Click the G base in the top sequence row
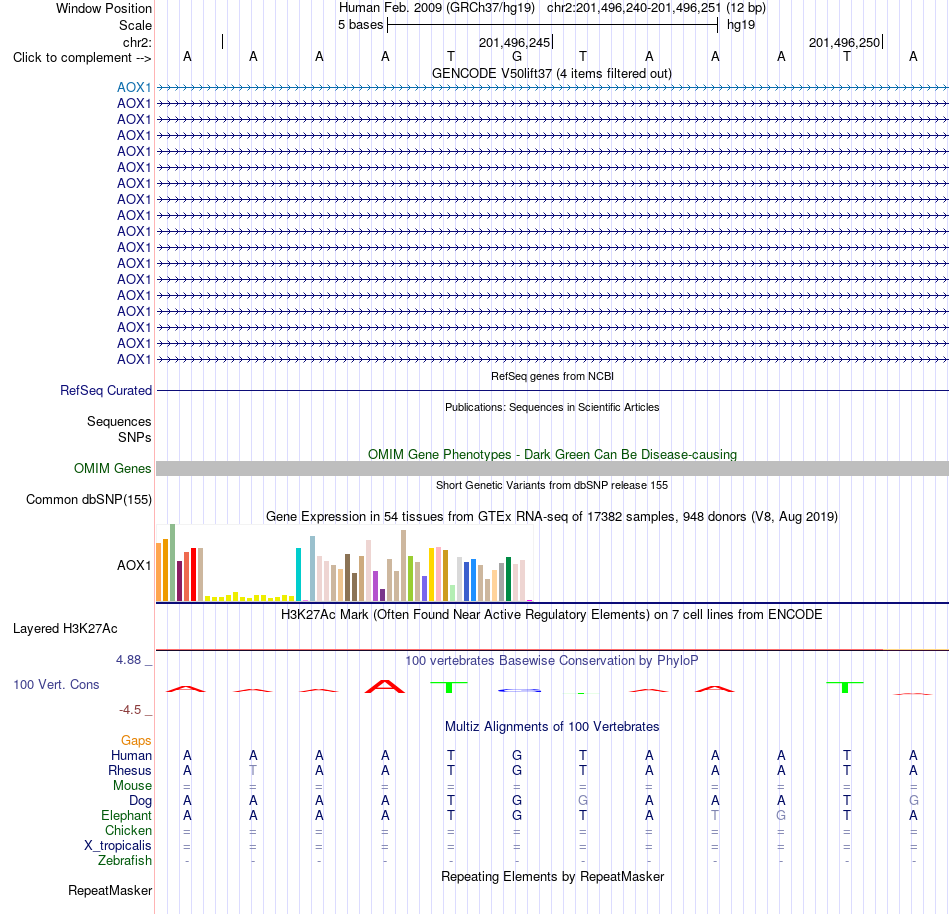Screen dimensions: 950x914 [517, 56]
